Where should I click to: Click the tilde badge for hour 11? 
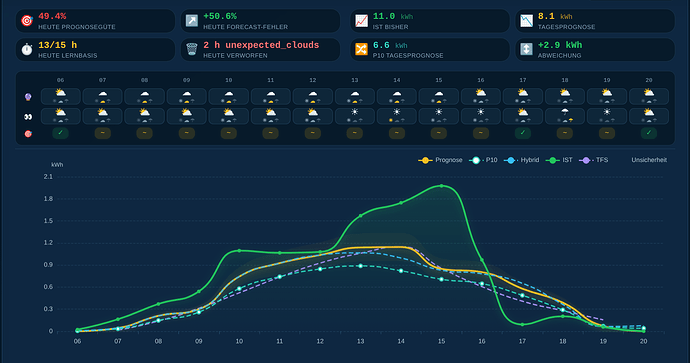pyautogui.click(x=271, y=133)
